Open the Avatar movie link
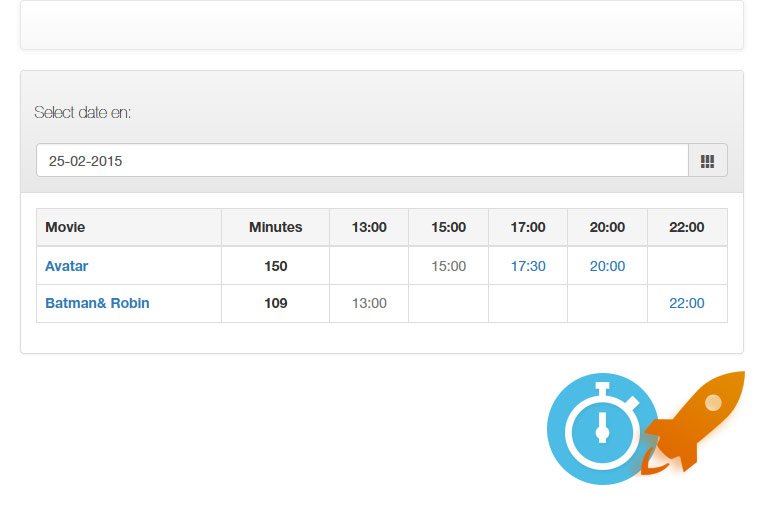This screenshot has width=763, height=529. (x=67, y=266)
